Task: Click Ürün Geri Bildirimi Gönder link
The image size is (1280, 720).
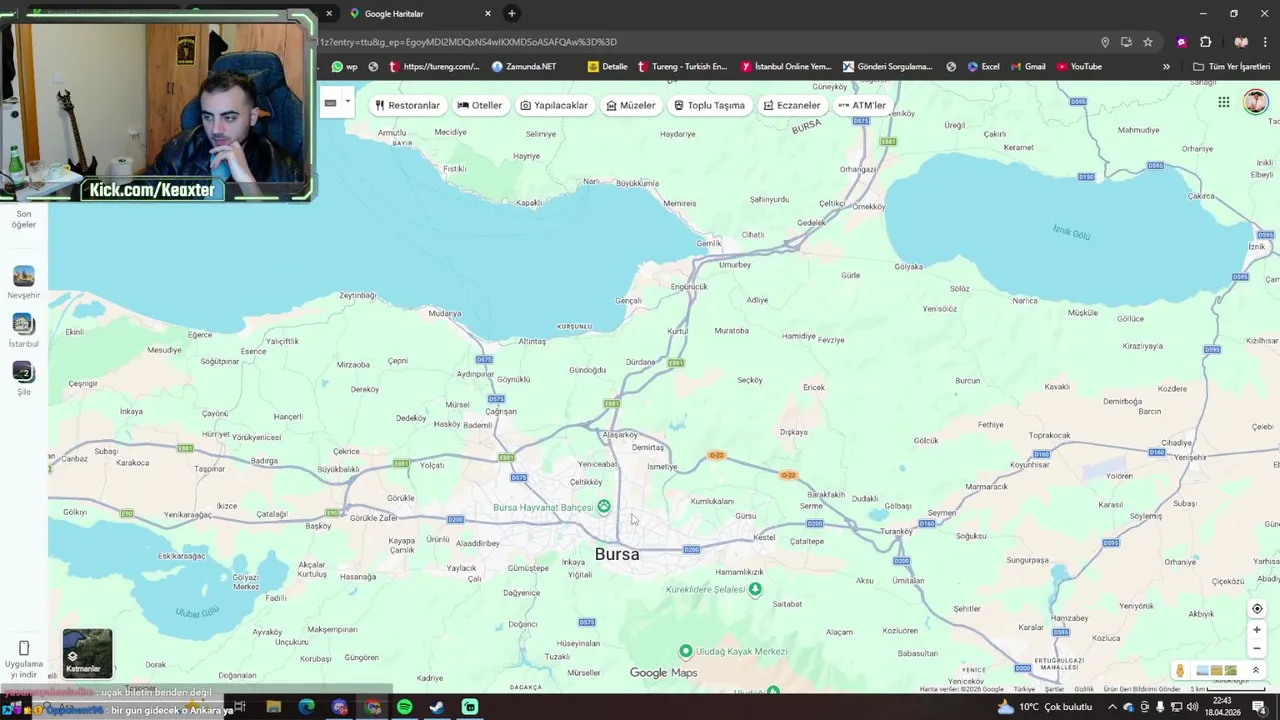Action: pos(1142,689)
